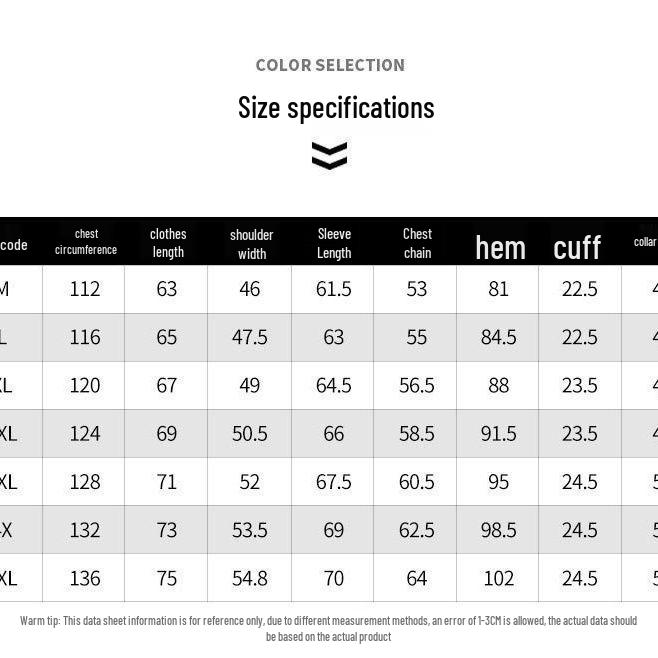Select the 84.5 hem value cell
Image resolution: width=658 pixels, height=658 pixels.
(498, 337)
